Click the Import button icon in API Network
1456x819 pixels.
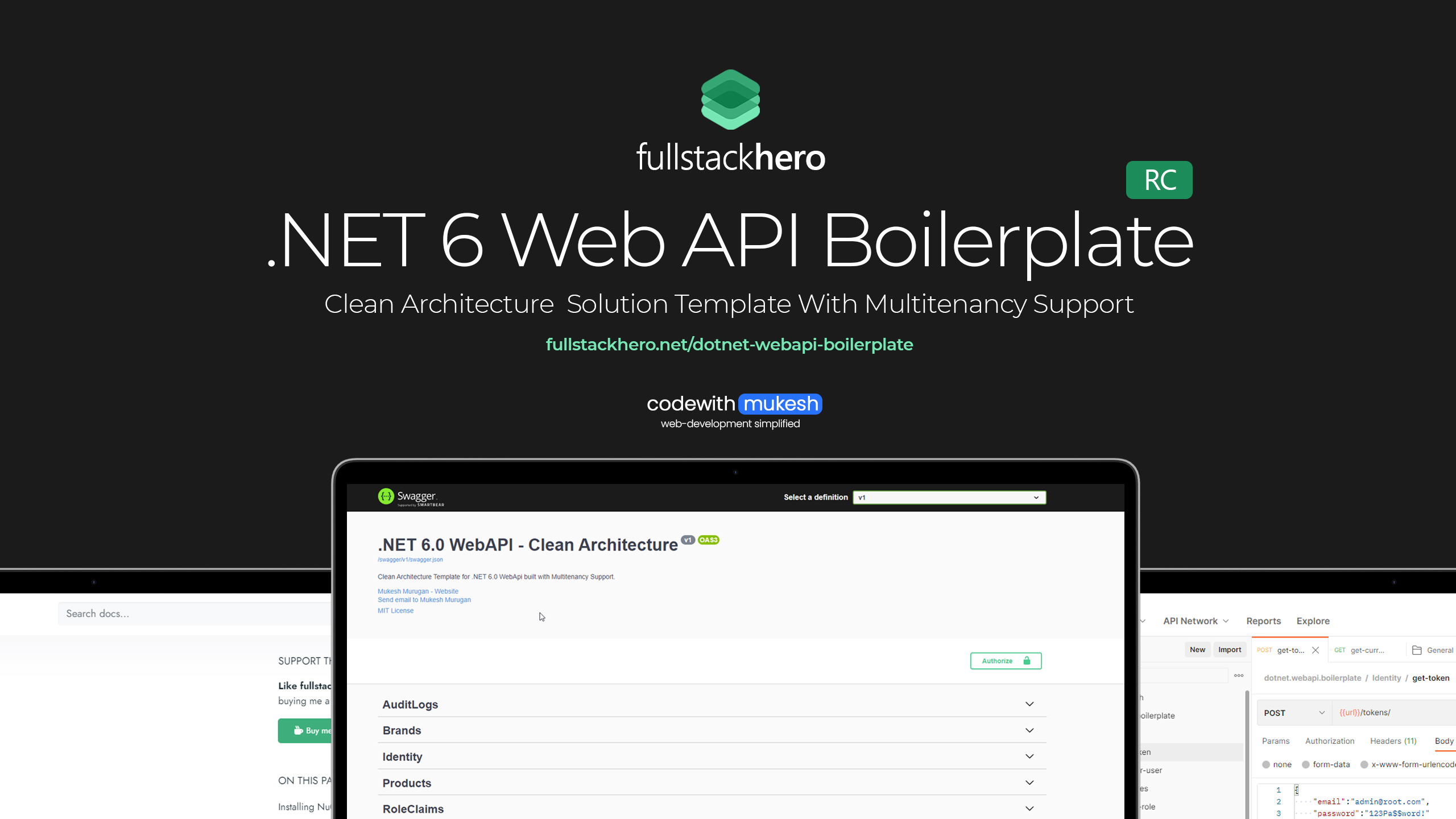pos(1230,650)
